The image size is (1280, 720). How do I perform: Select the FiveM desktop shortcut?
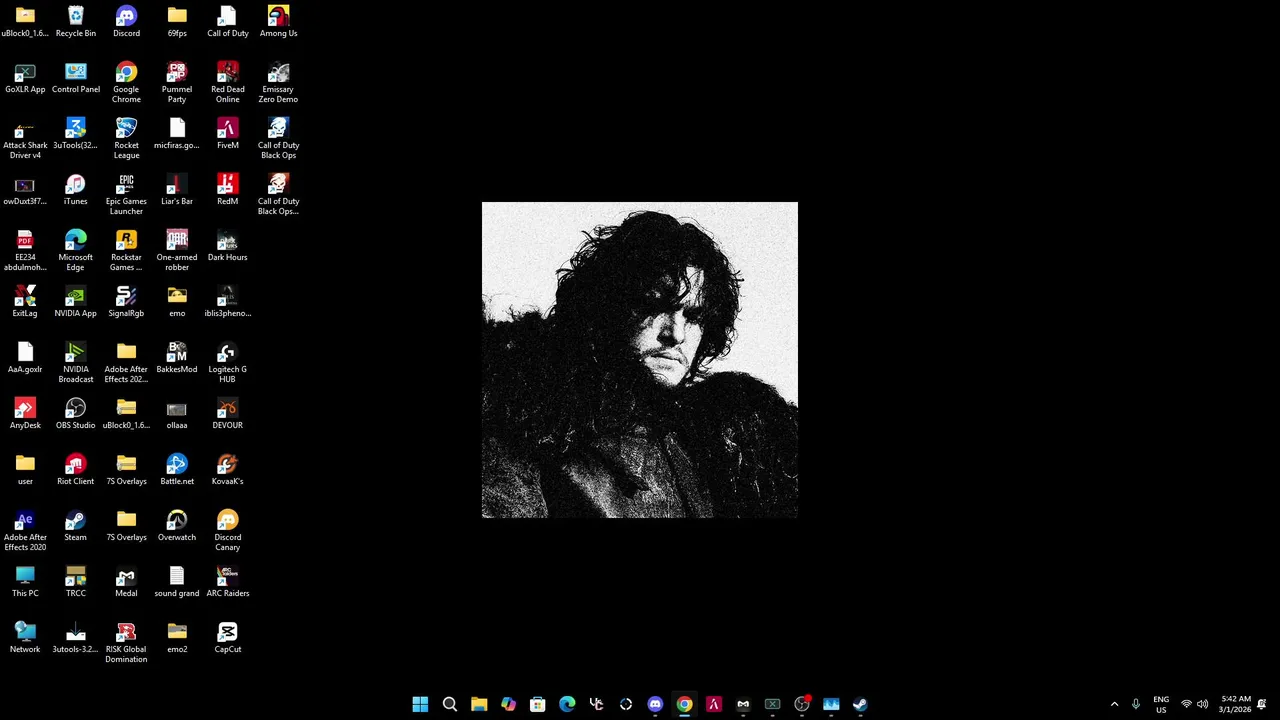tap(228, 134)
